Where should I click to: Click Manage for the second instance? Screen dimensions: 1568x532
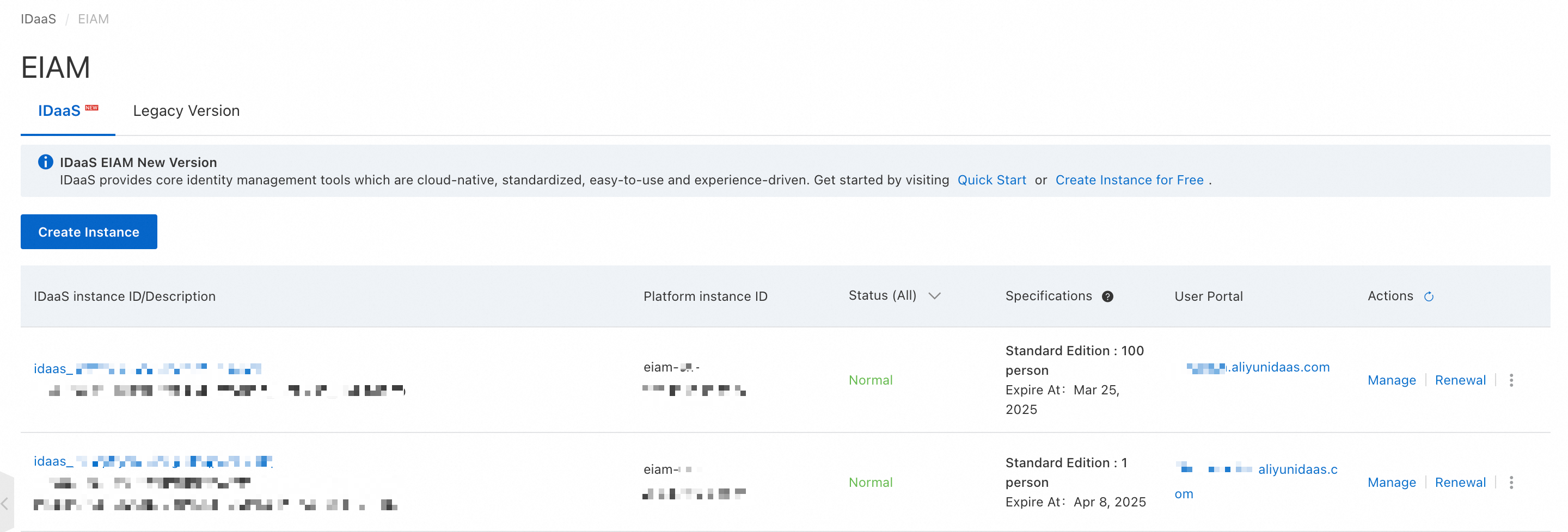tap(1392, 482)
